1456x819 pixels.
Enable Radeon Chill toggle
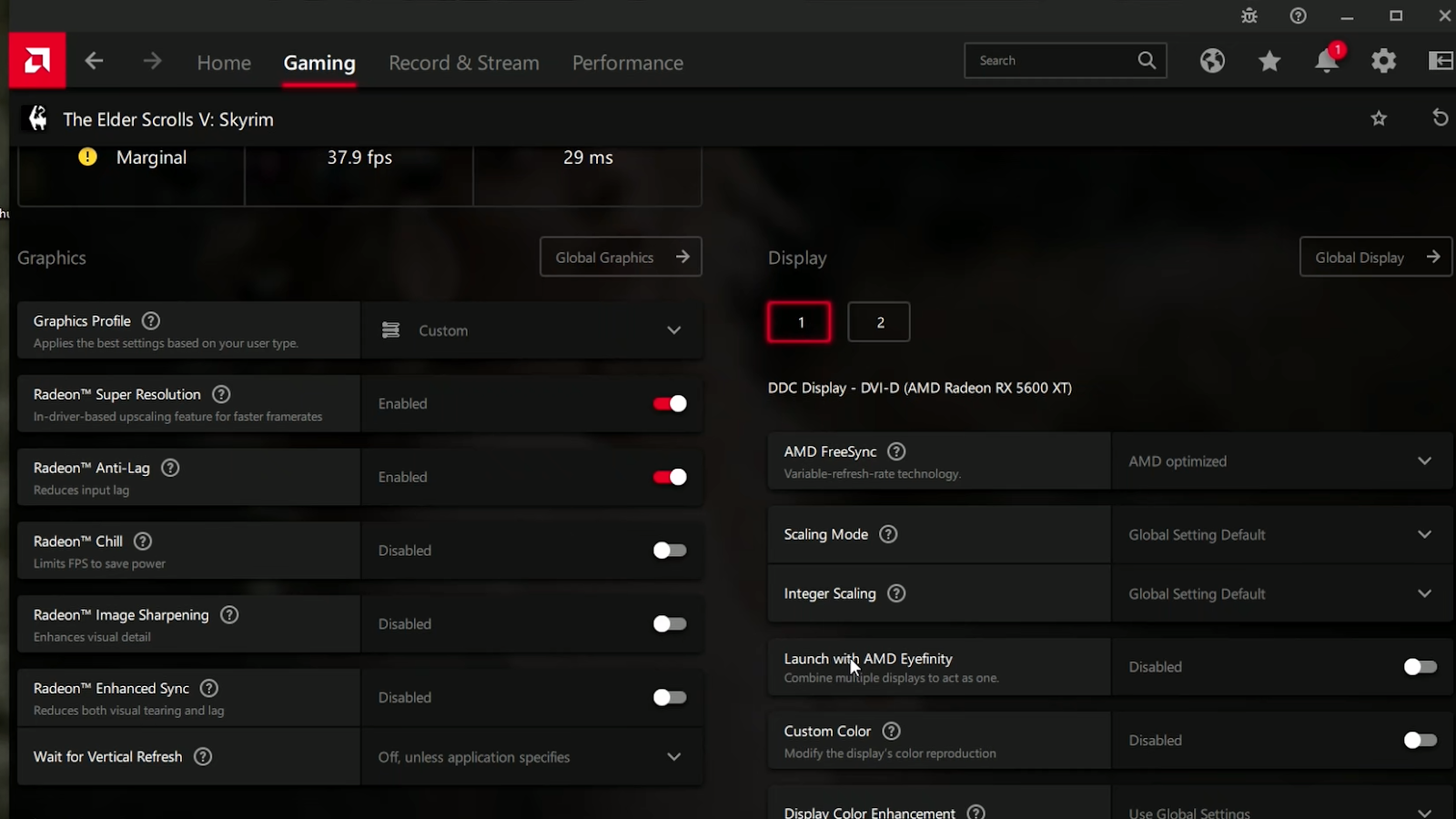670,551
